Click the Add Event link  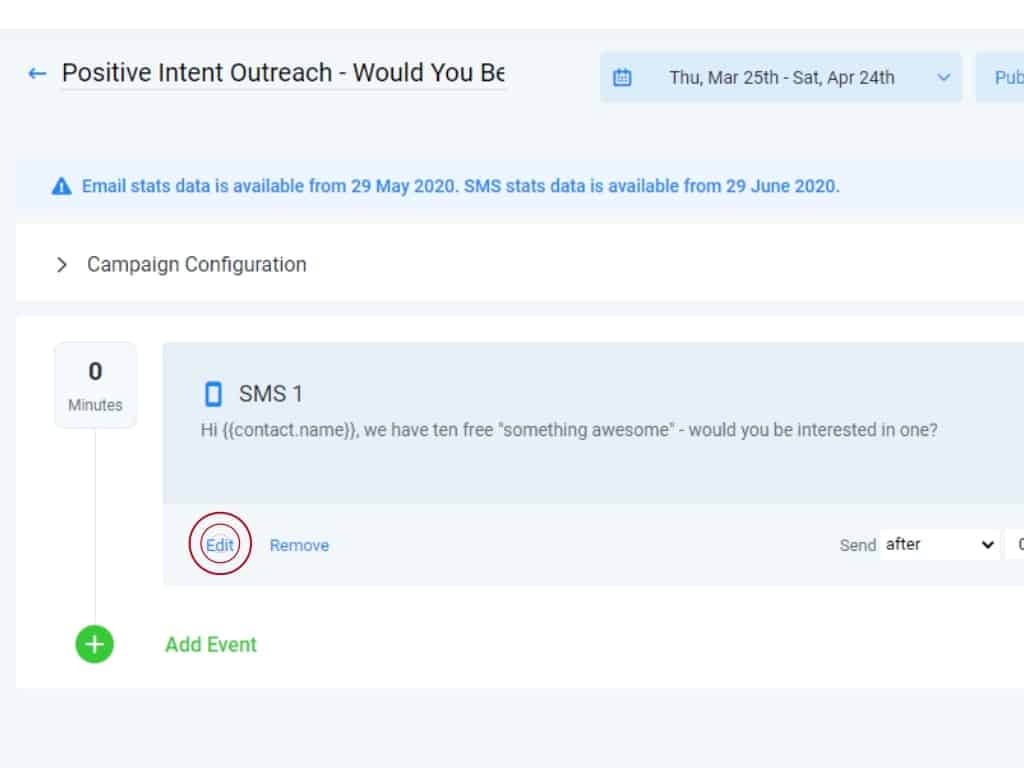(x=211, y=644)
